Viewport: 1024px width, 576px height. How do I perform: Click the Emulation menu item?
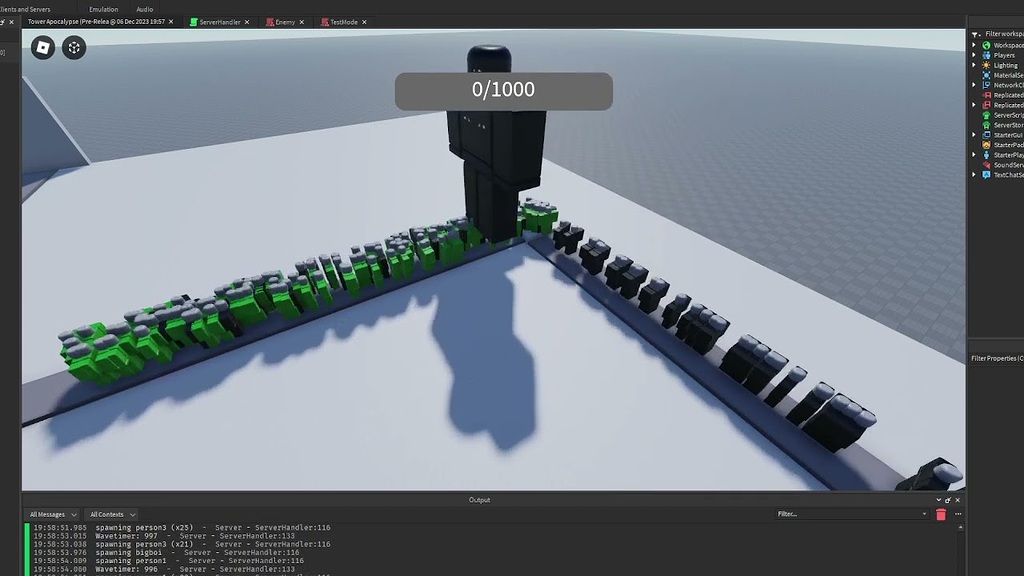tap(103, 9)
